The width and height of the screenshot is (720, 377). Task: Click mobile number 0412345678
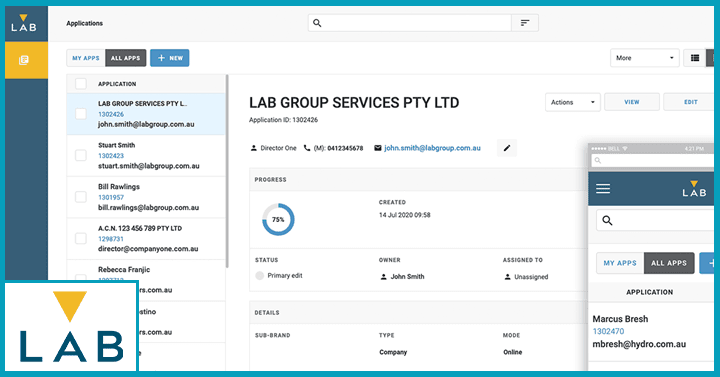point(345,148)
